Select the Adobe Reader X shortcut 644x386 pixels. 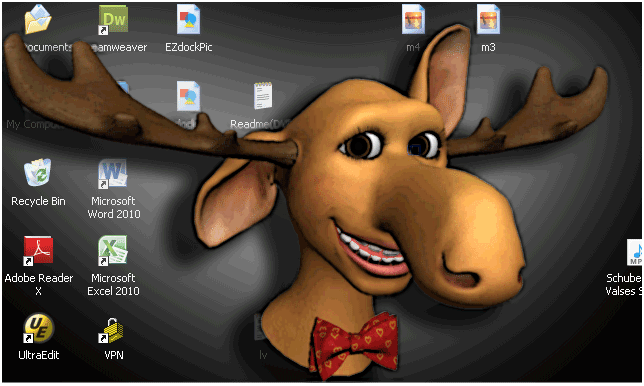coord(38,250)
